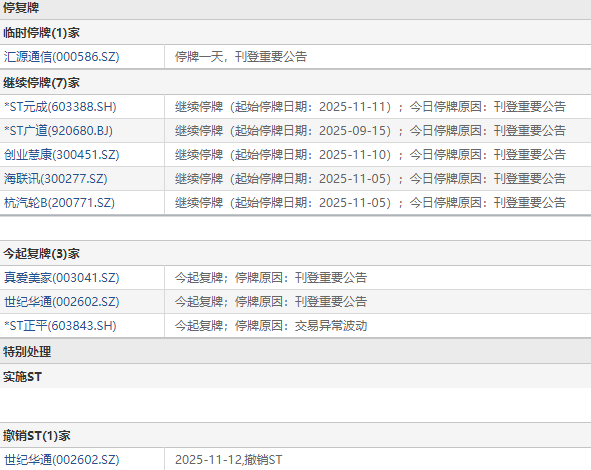Open 杭汽轮B(200771.SZ) stock link
591x470 pixels.
point(59,203)
